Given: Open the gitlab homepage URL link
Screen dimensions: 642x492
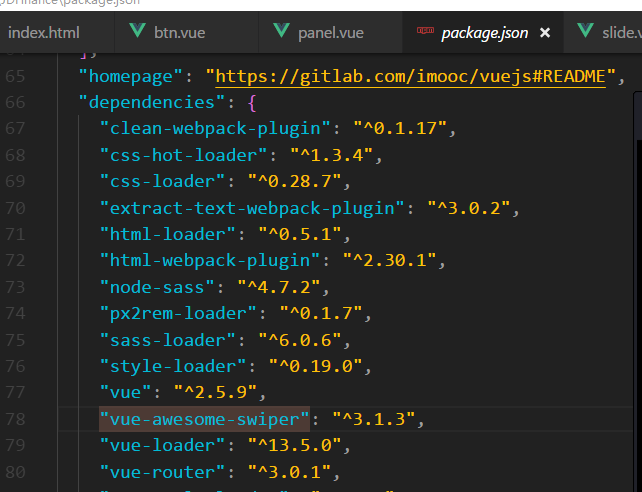Looking at the screenshot, I should 410,77.
